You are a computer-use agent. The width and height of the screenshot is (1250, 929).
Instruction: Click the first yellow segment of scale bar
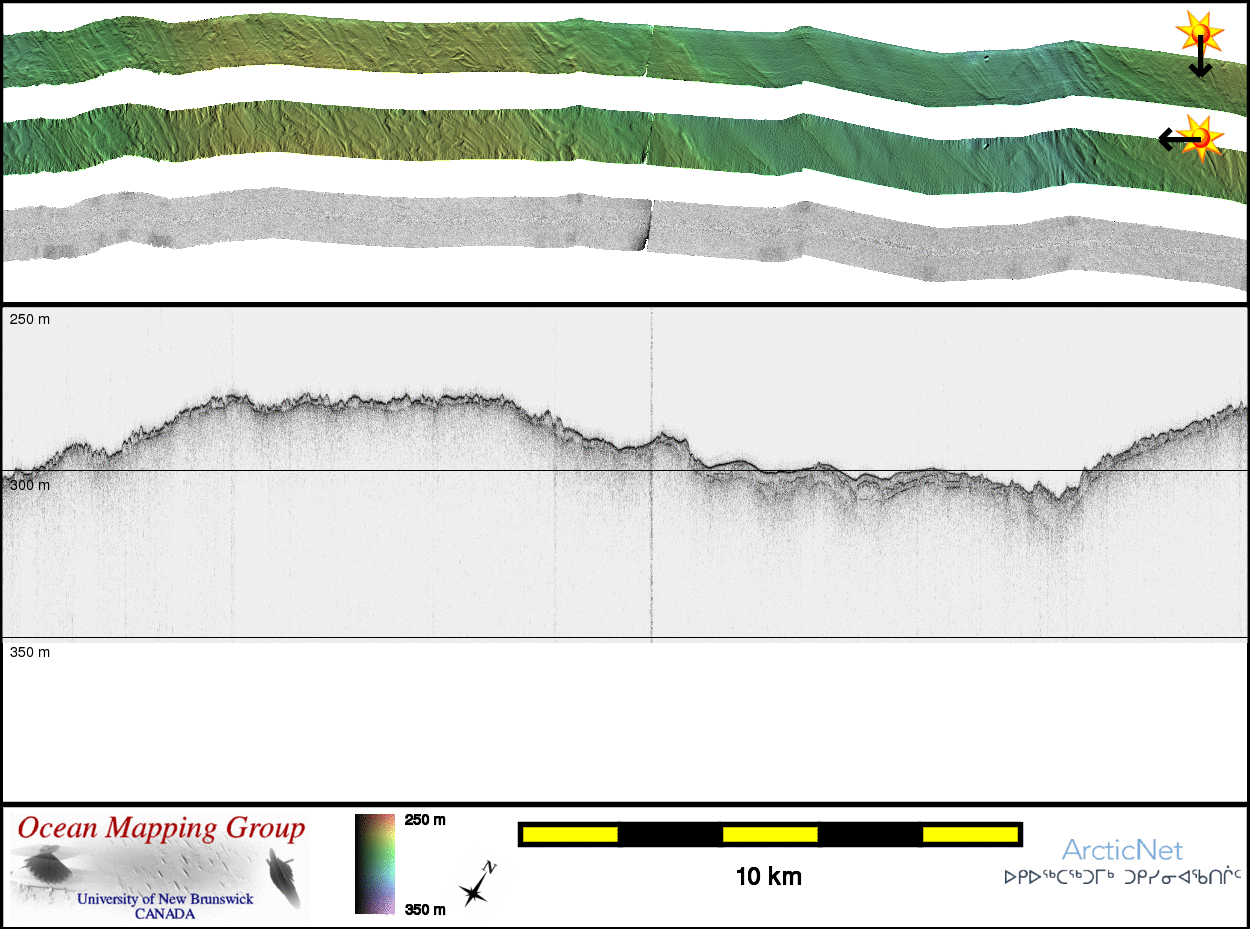click(x=569, y=834)
